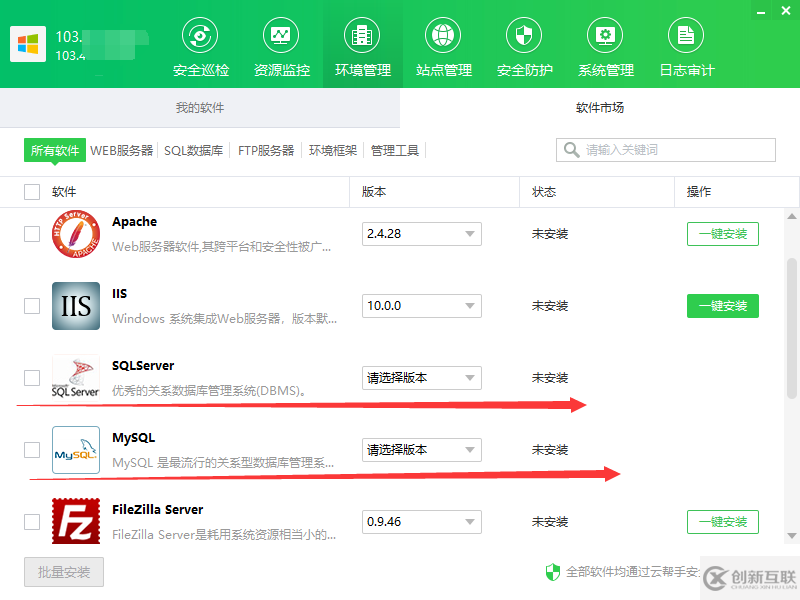Switch to 软件市场 tab
This screenshot has height=600, width=800.
pyautogui.click(x=600, y=108)
